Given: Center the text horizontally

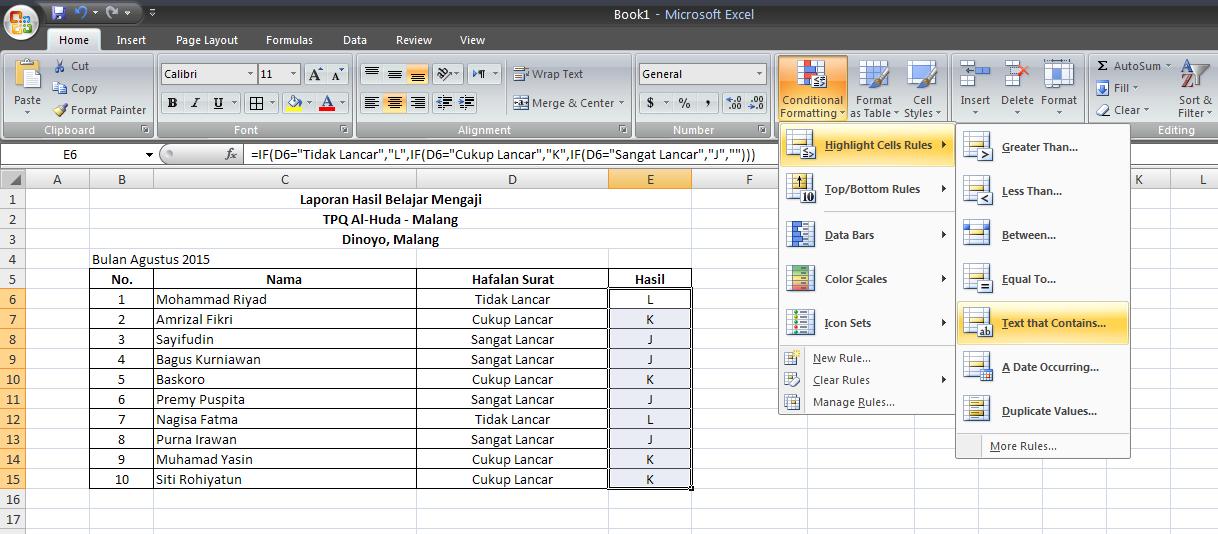Looking at the screenshot, I should point(395,103).
